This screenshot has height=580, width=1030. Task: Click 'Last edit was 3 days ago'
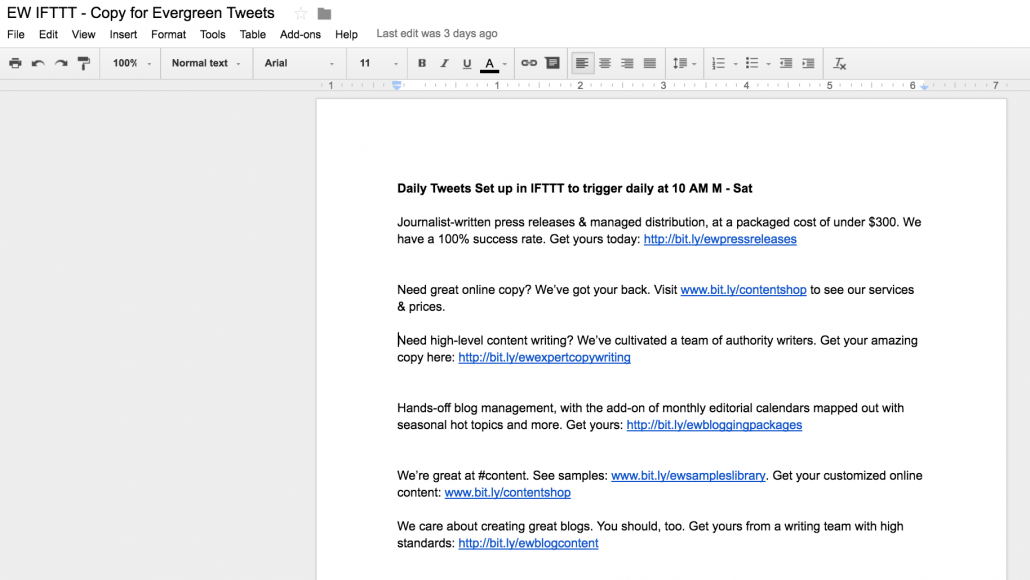click(x=437, y=33)
